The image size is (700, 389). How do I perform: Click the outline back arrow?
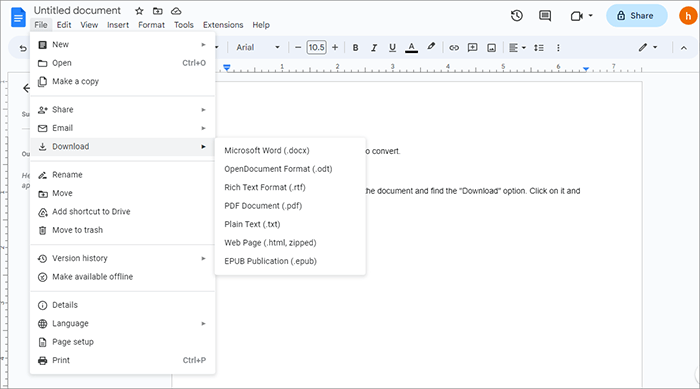pyautogui.click(x=26, y=88)
